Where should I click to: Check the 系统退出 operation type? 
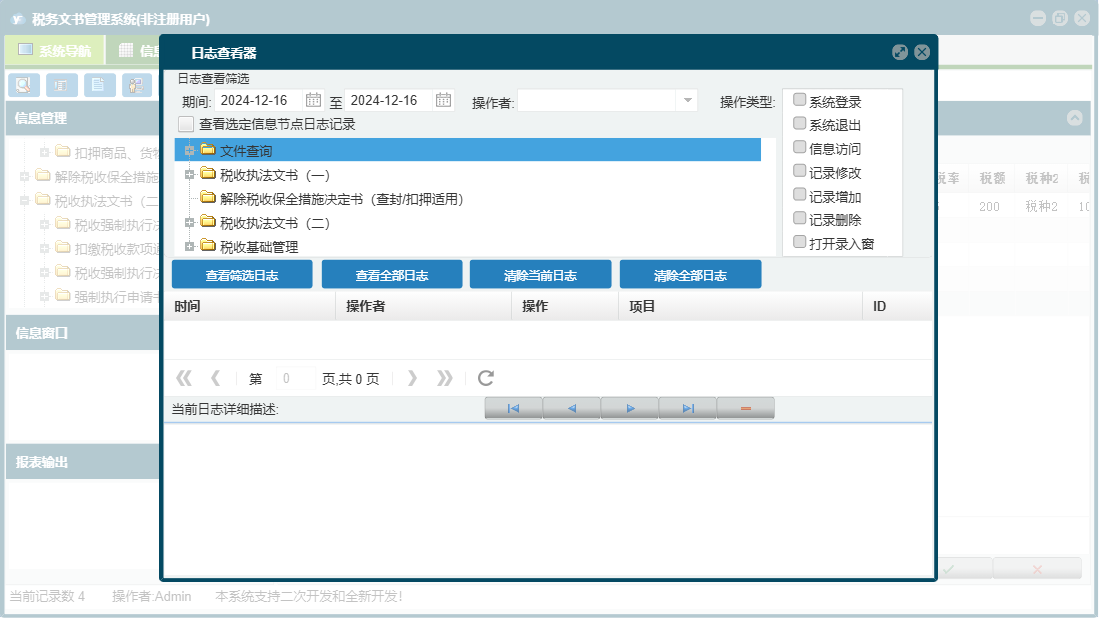799,123
